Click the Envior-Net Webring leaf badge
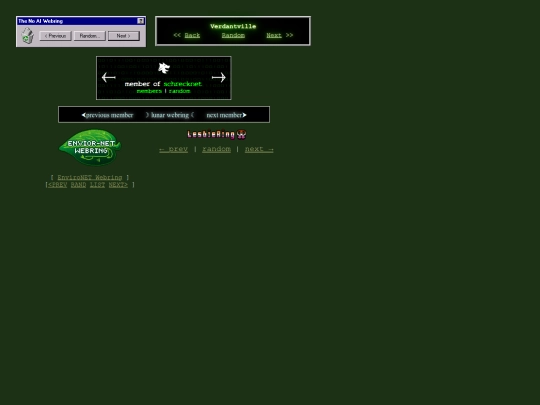This screenshot has height=405, width=540. (x=90, y=147)
